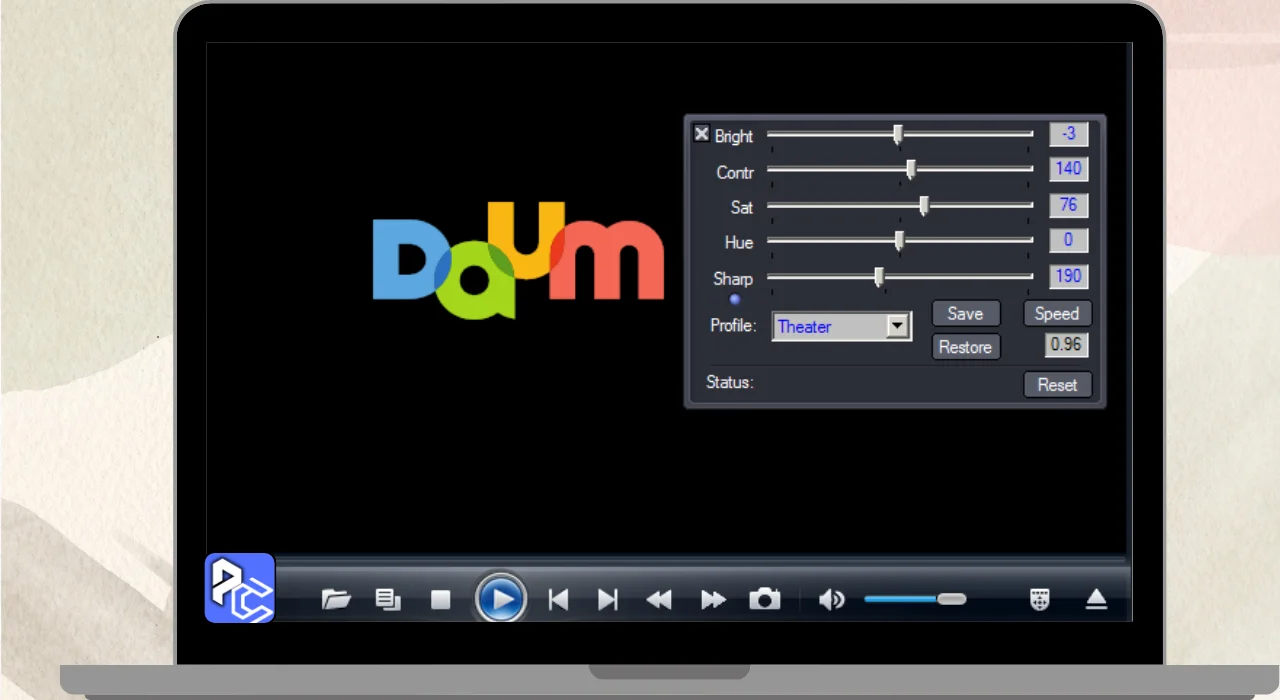Click the speed value field showing 0.96
Viewport: 1280px width, 700px height.
pos(1067,345)
